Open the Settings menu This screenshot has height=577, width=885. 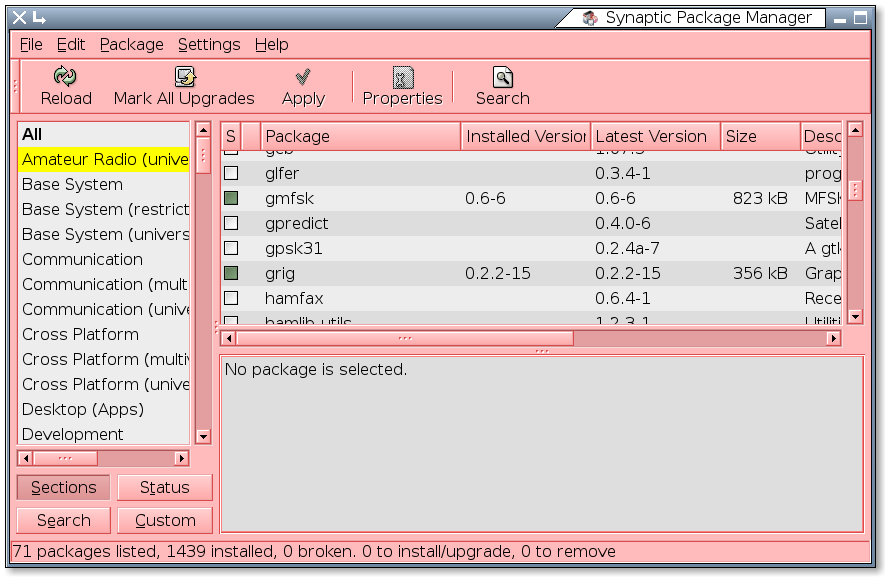[x=209, y=45]
